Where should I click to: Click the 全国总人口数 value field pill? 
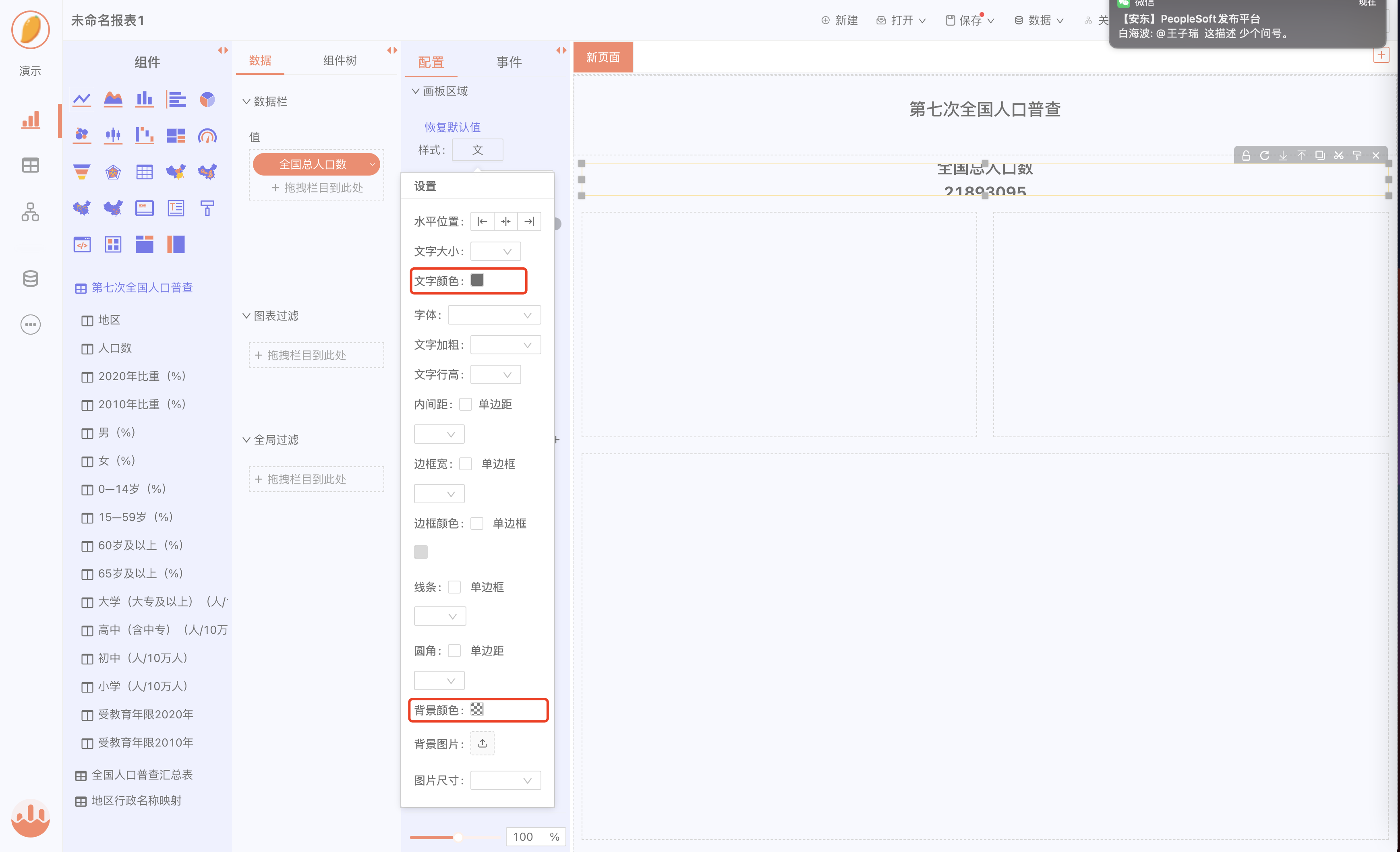tap(316, 164)
